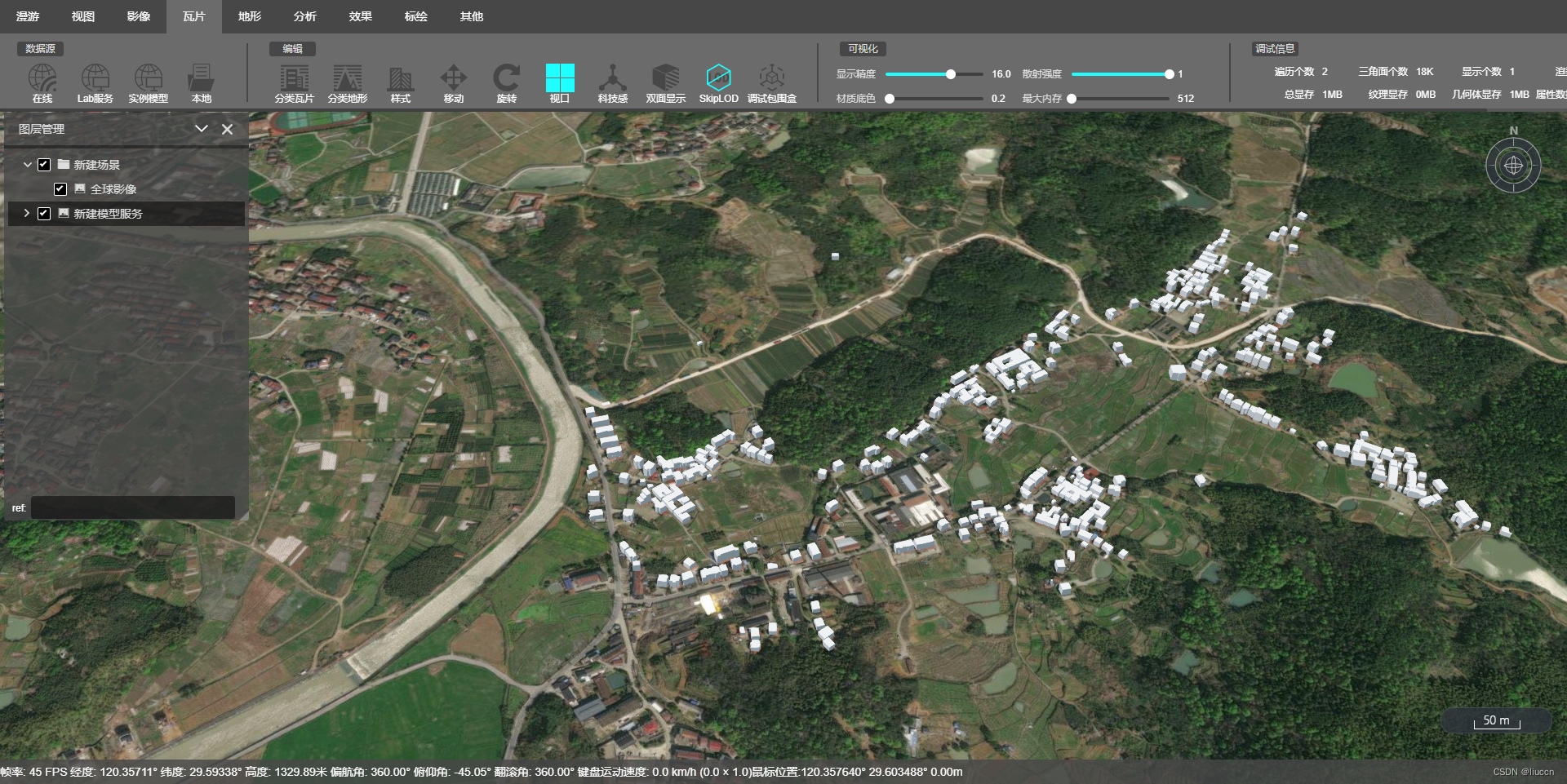Click the compass navigation widget
Viewport: 1567px width, 784px height.
click(1513, 166)
